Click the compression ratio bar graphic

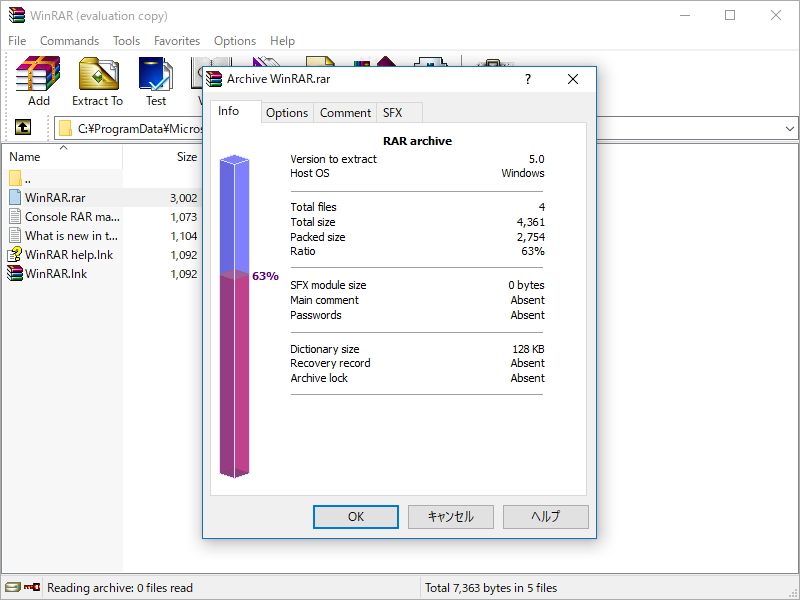pos(234,316)
